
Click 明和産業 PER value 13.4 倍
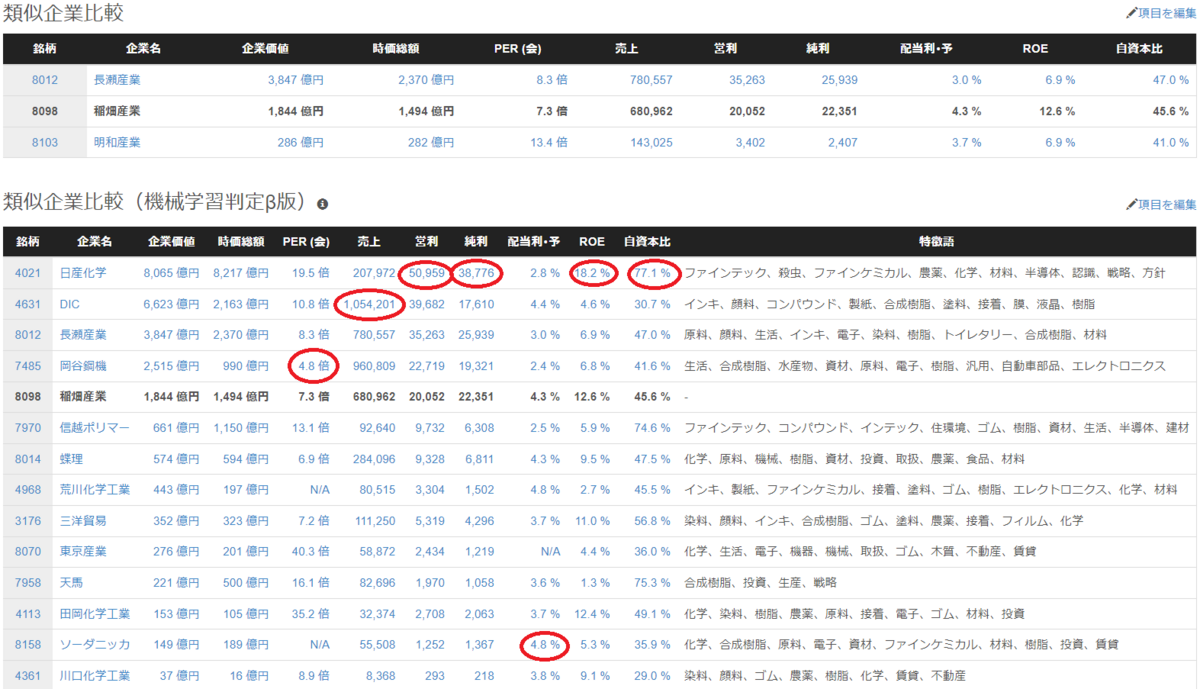(549, 142)
